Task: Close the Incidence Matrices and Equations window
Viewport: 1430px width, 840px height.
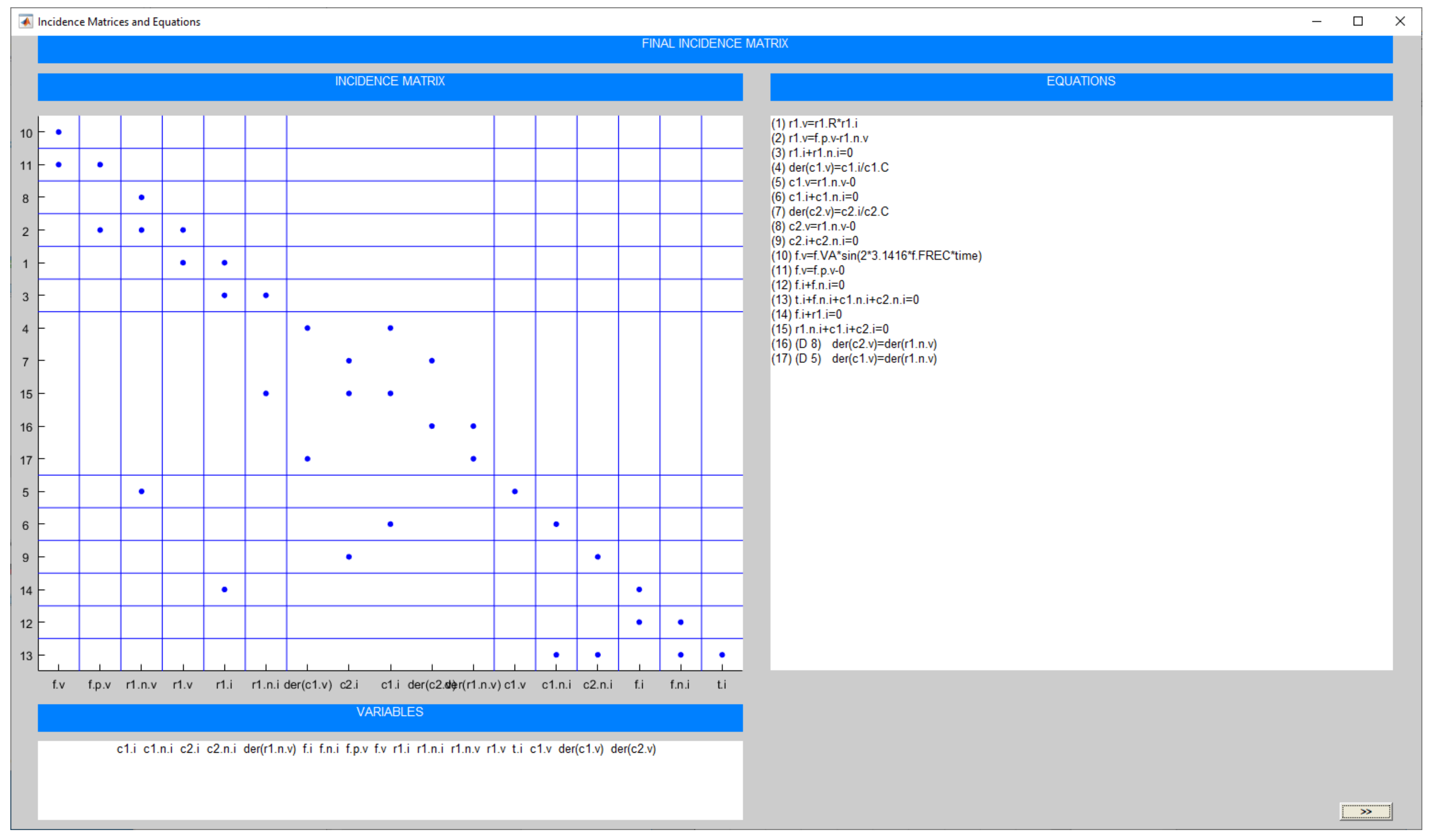Action: 1400,21
